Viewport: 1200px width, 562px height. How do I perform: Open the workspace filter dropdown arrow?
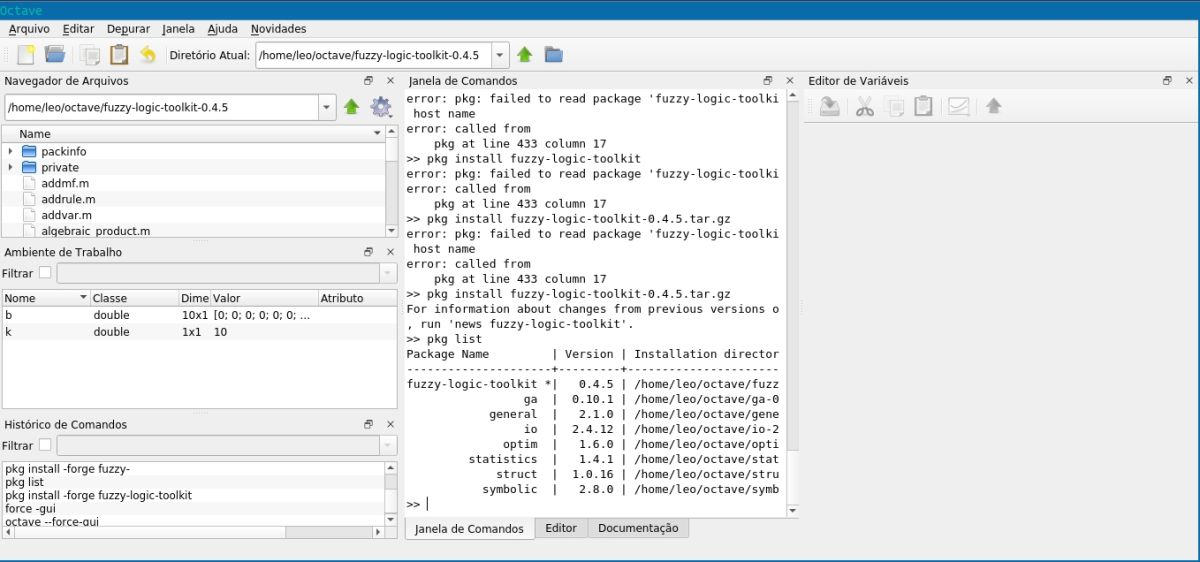(388, 273)
